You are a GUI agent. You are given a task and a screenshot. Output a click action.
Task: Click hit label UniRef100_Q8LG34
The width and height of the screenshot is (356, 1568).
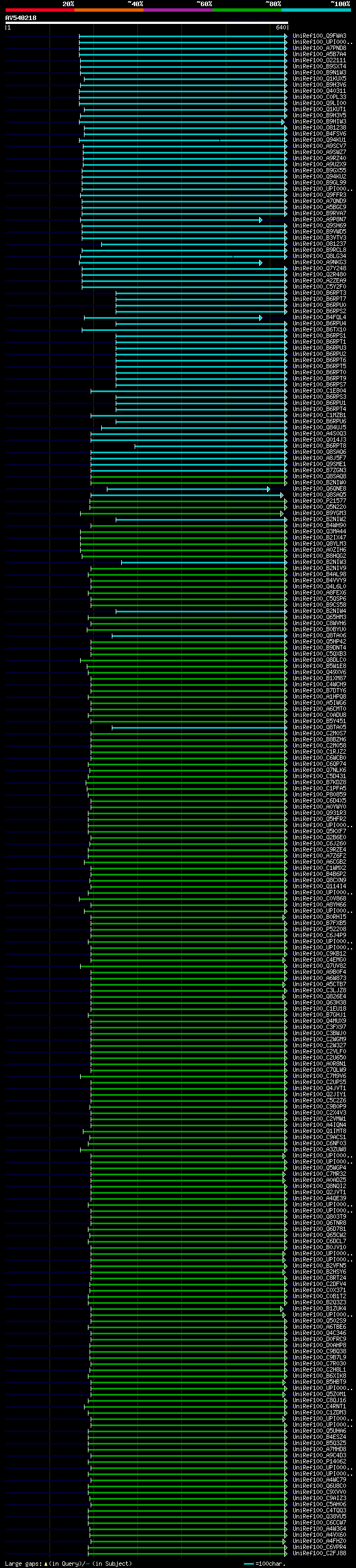[x=319, y=256]
